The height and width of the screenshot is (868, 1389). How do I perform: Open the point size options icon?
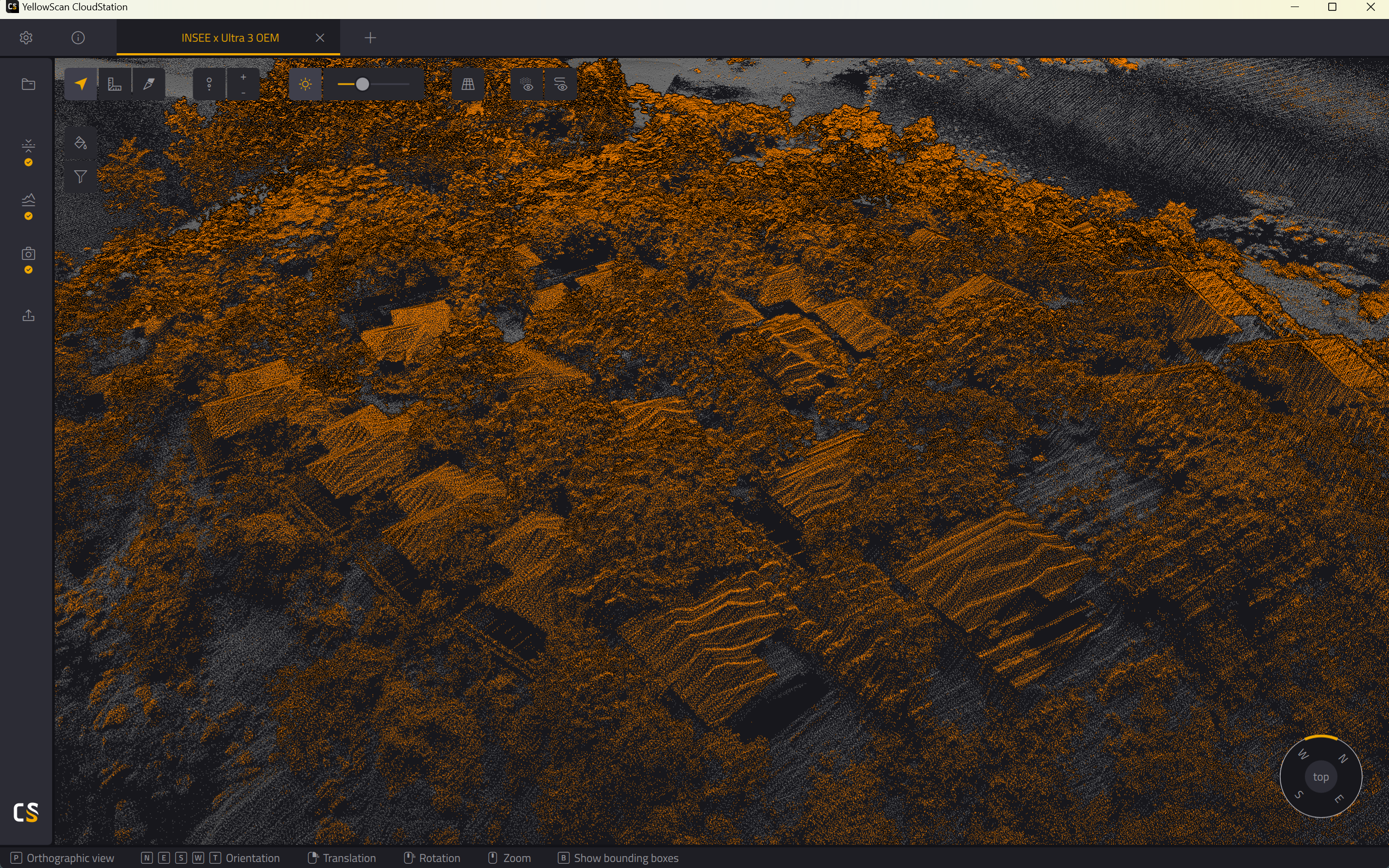tap(209, 85)
